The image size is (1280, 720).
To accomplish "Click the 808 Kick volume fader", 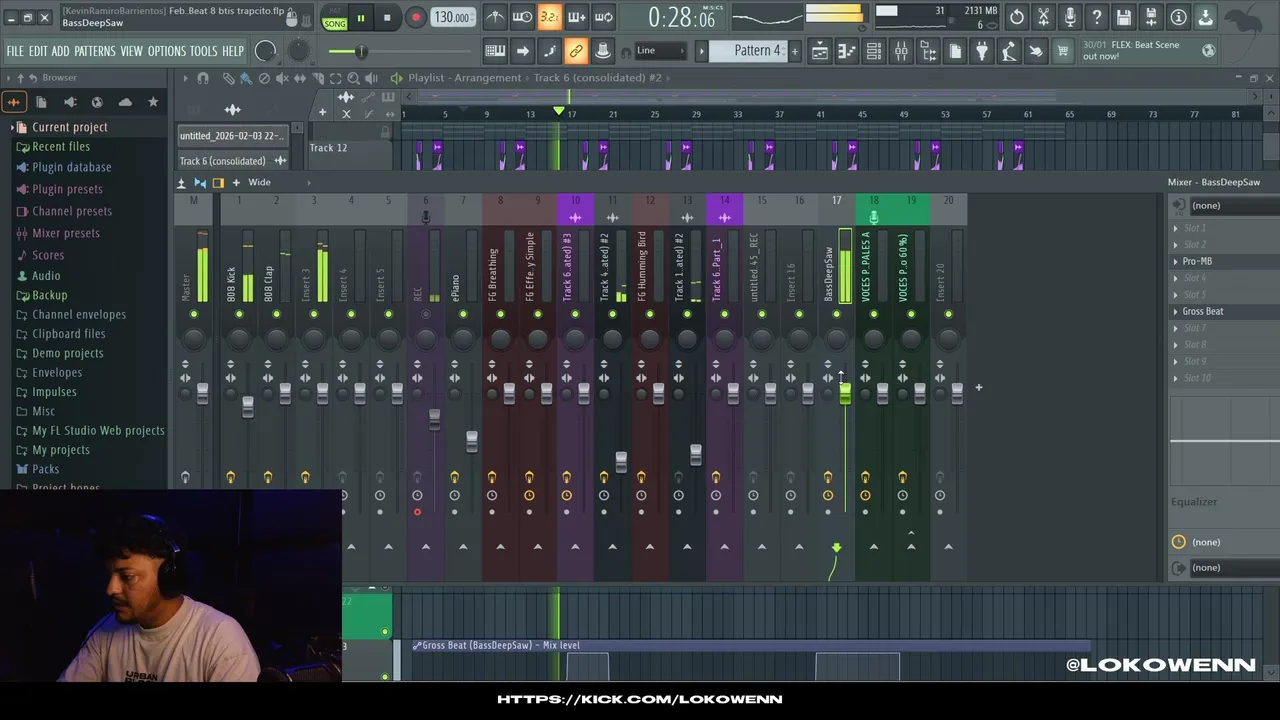I will point(248,407).
